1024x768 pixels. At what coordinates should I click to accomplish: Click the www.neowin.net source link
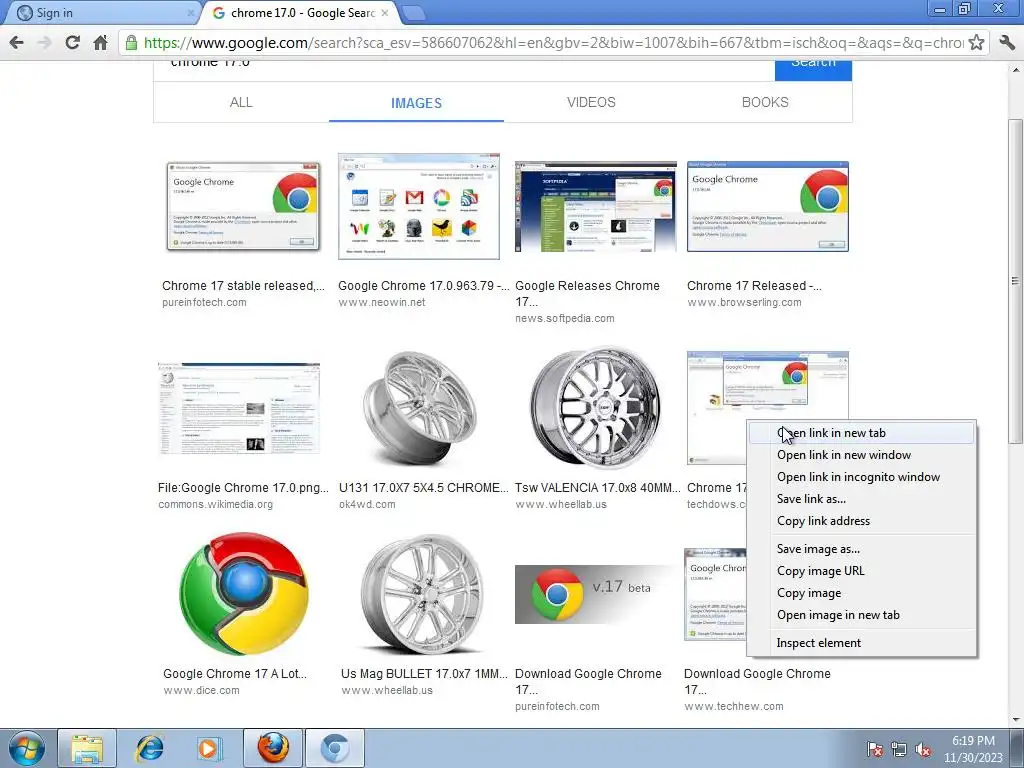click(x=382, y=302)
